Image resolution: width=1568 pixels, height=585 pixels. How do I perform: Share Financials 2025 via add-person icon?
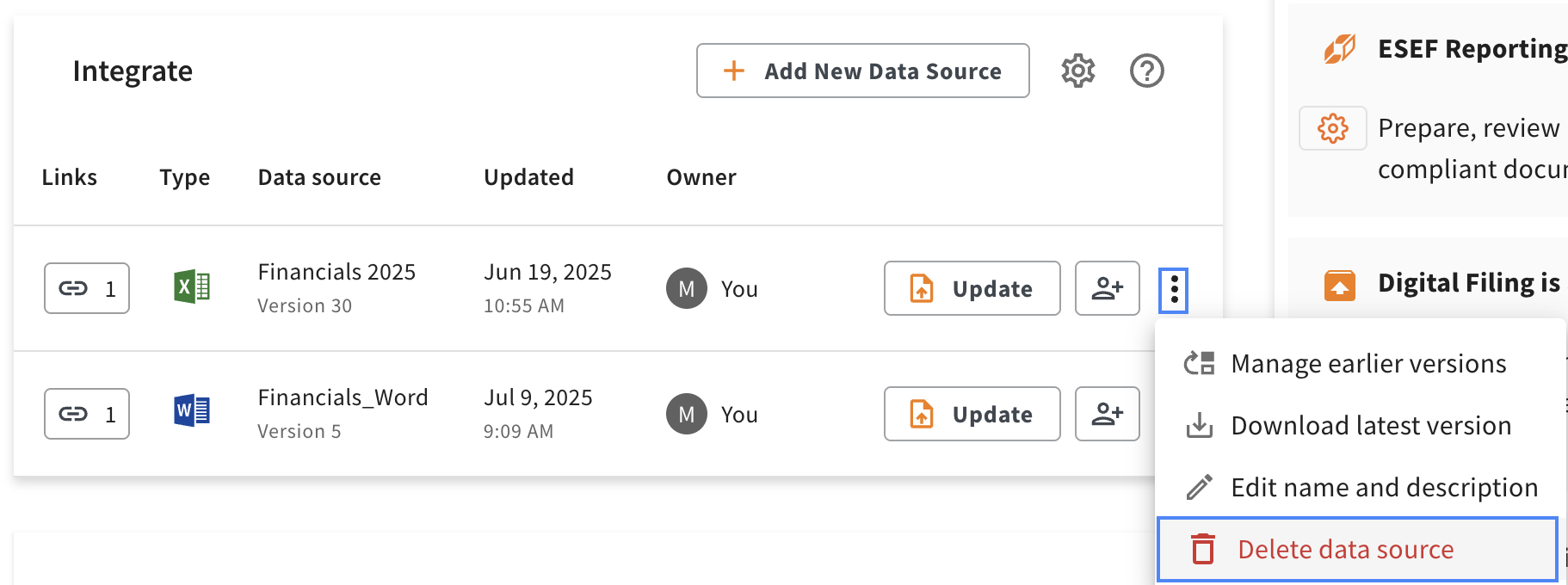pos(1108,288)
